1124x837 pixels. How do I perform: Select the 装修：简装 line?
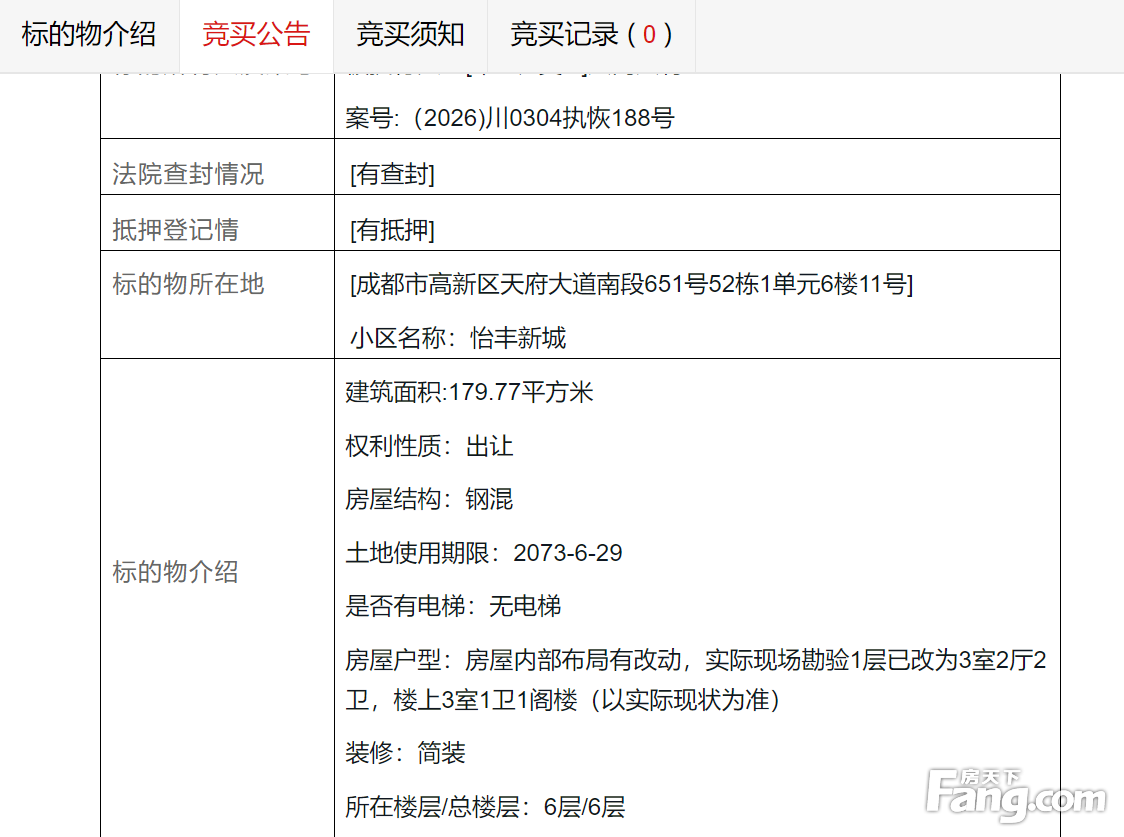point(405,753)
